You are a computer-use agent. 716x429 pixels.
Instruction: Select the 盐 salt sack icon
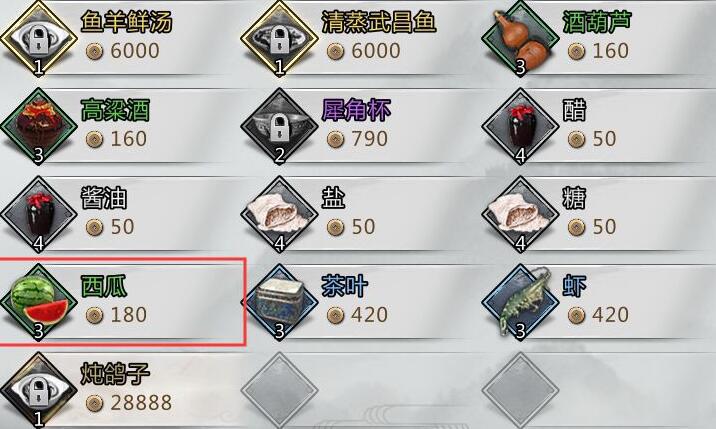point(279,214)
